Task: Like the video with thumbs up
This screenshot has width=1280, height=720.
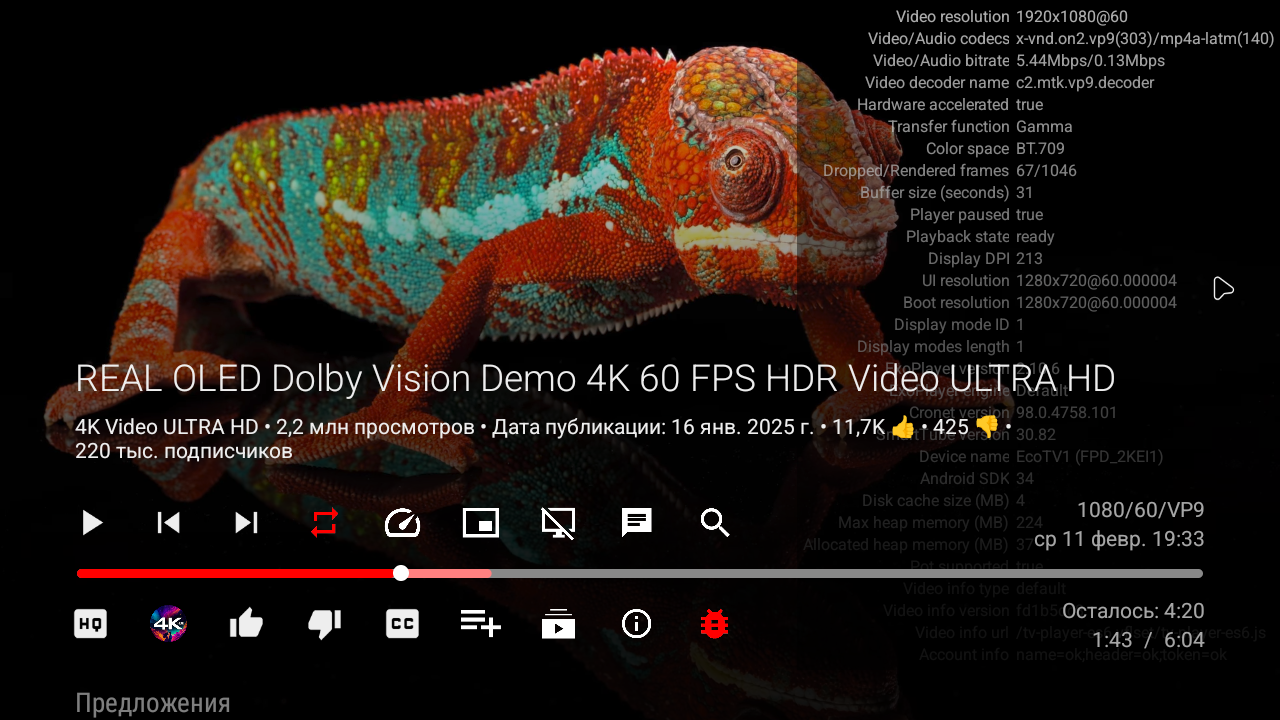Action: pos(246,624)
